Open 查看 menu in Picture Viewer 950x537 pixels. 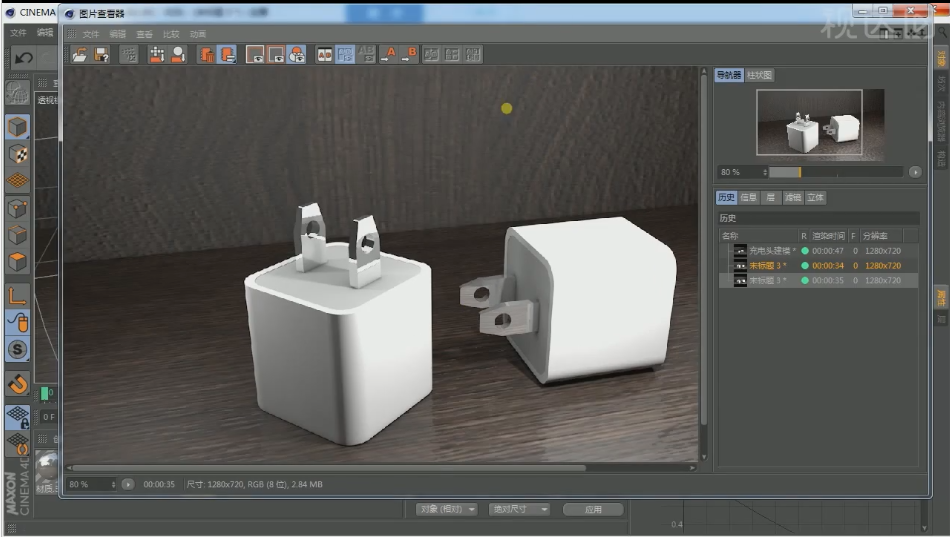[x=144, y=34]
